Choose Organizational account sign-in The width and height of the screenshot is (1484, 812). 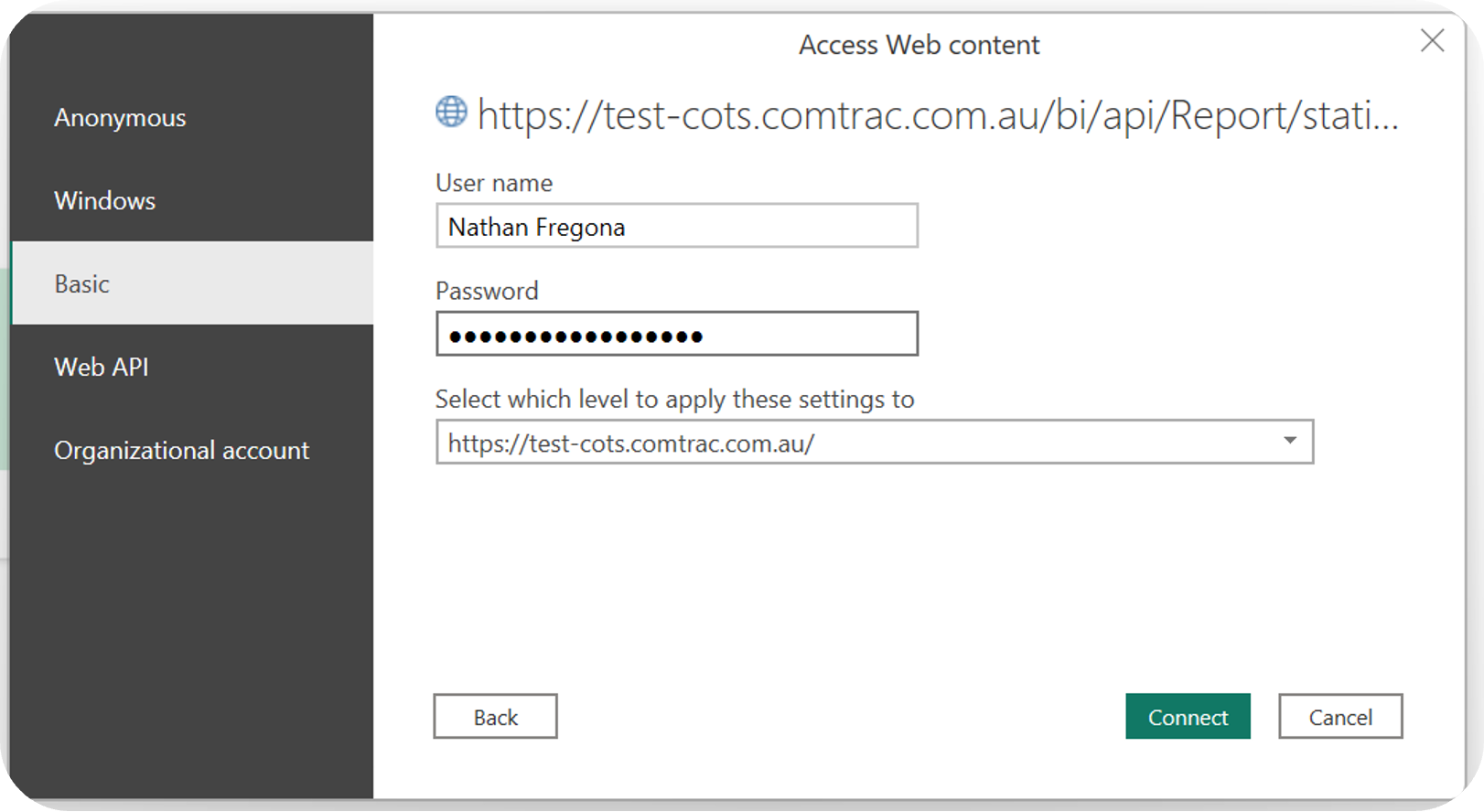tap(181, 451)
